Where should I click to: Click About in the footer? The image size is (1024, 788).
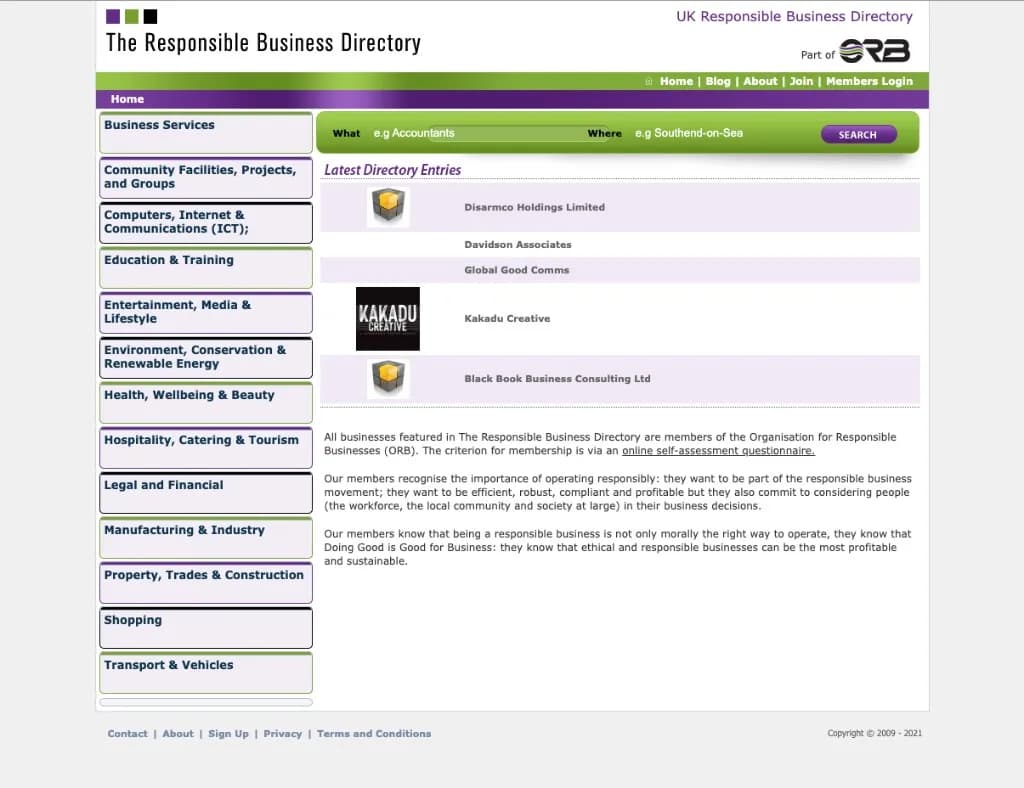tap(178, 734)
